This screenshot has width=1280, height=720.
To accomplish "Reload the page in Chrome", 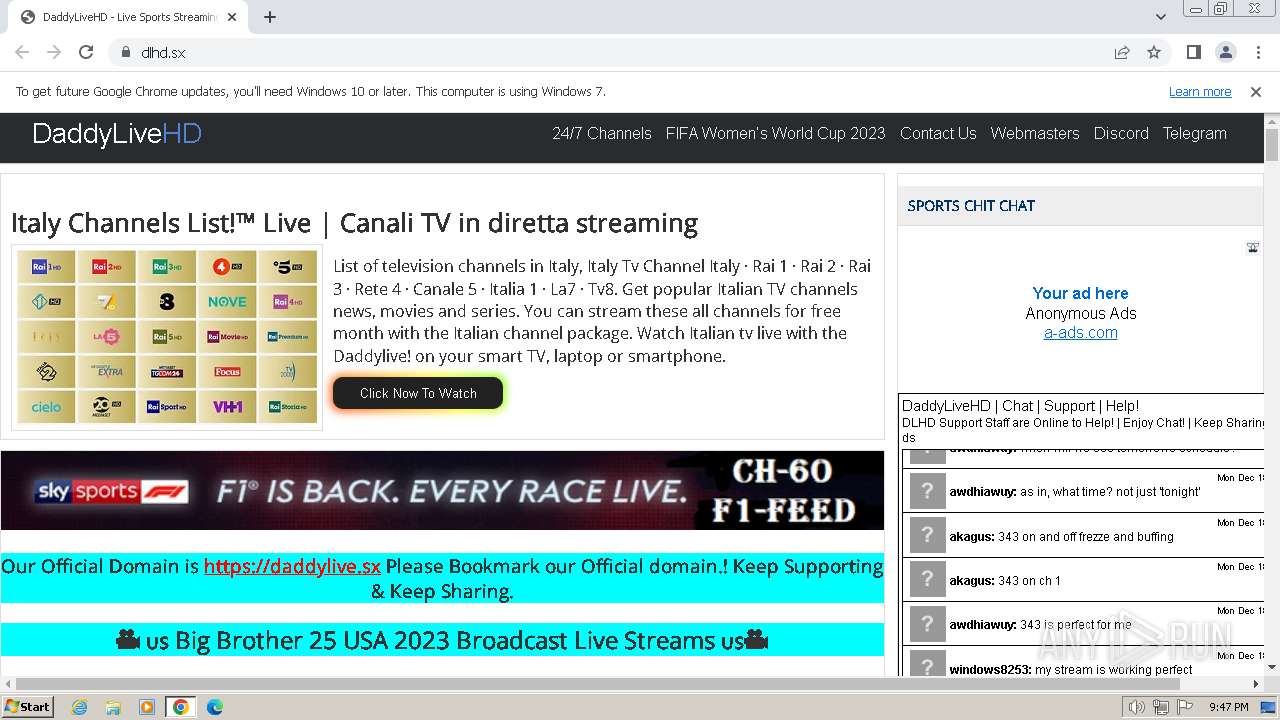I will tap(86, 52).
